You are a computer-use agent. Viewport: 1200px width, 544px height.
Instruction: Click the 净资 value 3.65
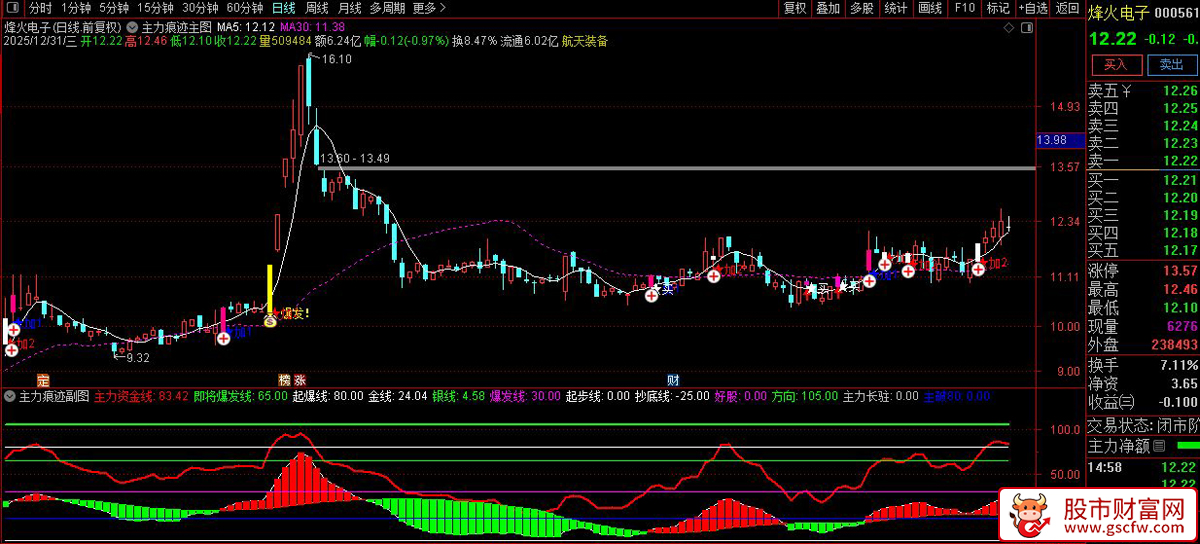[x=1184, y=383]
